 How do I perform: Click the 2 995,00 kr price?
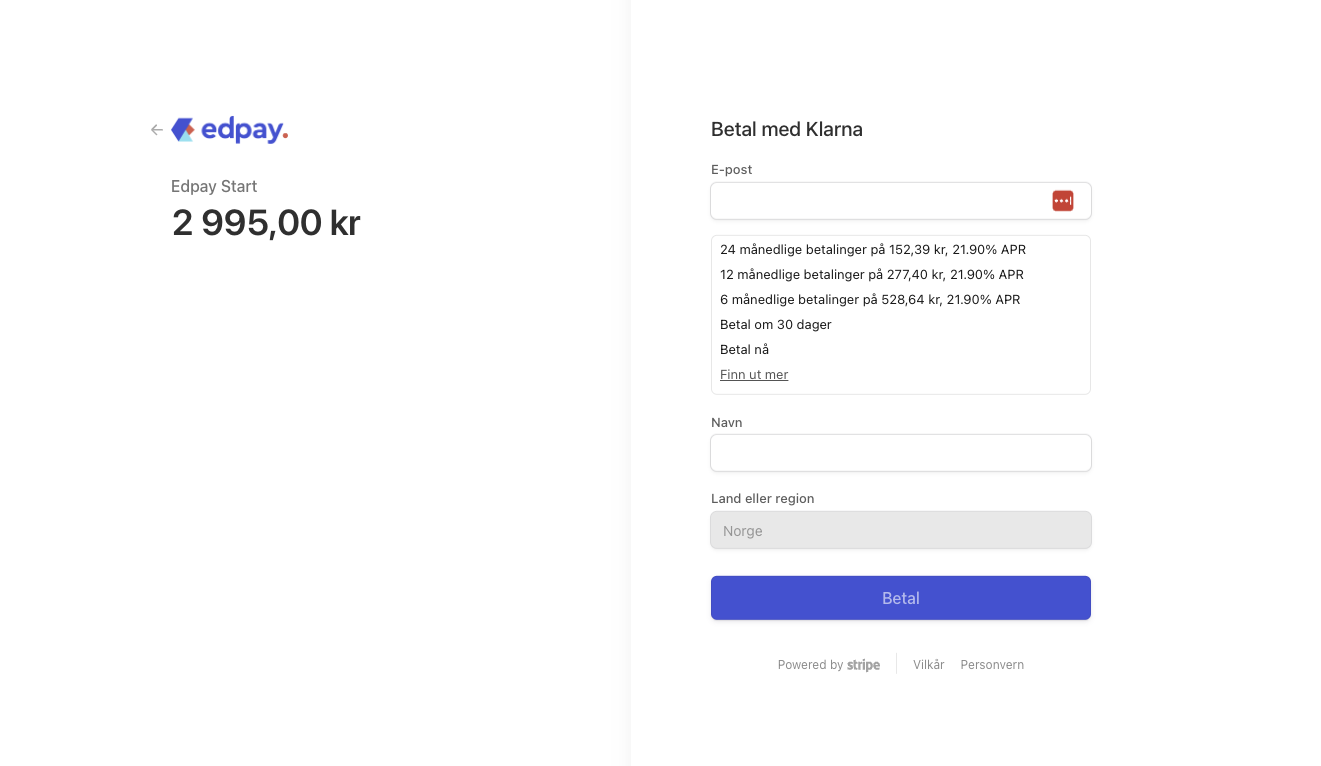point(266,223)
